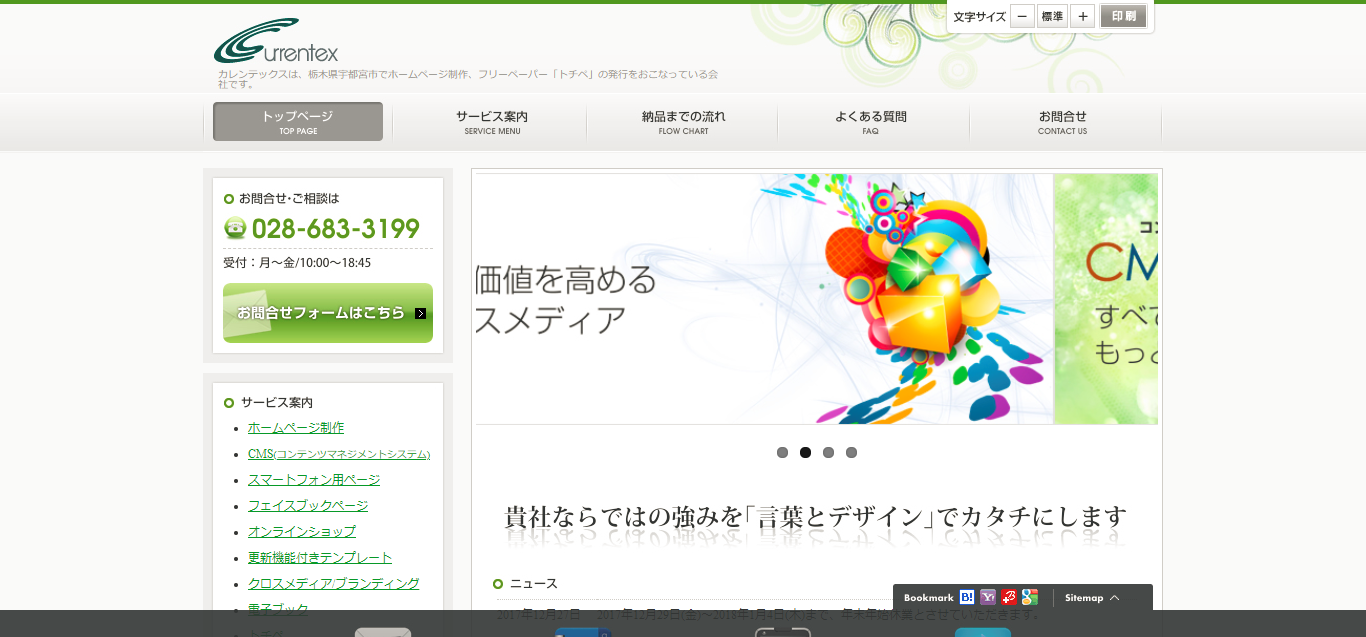
Task: Decrease font size with minus button
Action: 1022,16
